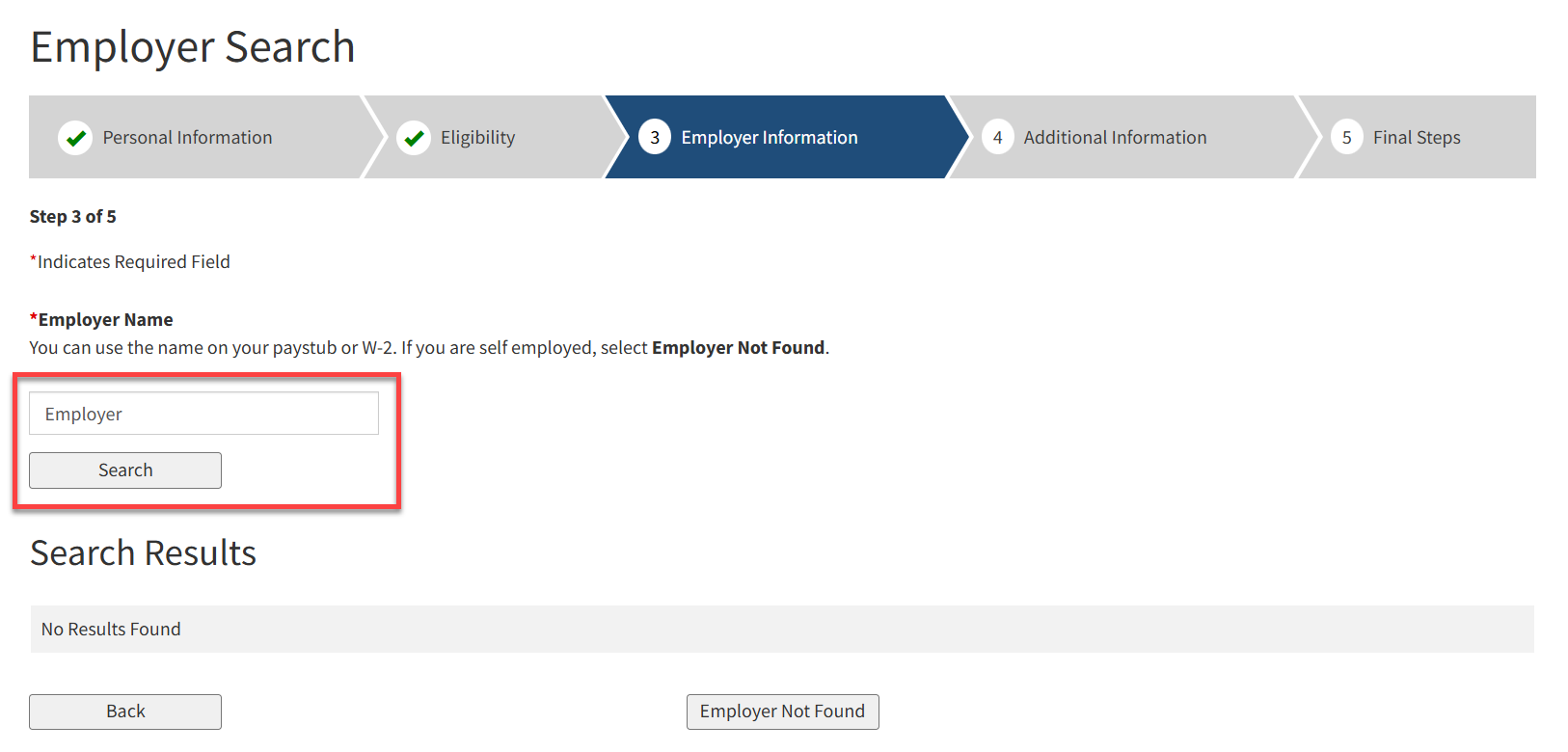
Task: Switch to the Final Steps label
Action: pyautogui.click(x=1416, y=138)
